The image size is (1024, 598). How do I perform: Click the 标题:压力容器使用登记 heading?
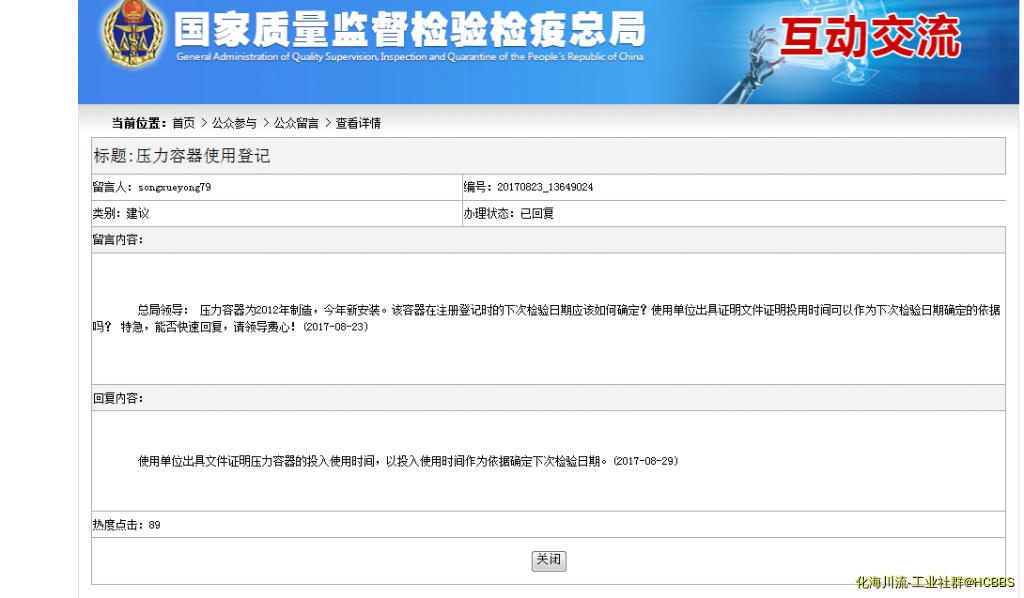pos(181,156)
